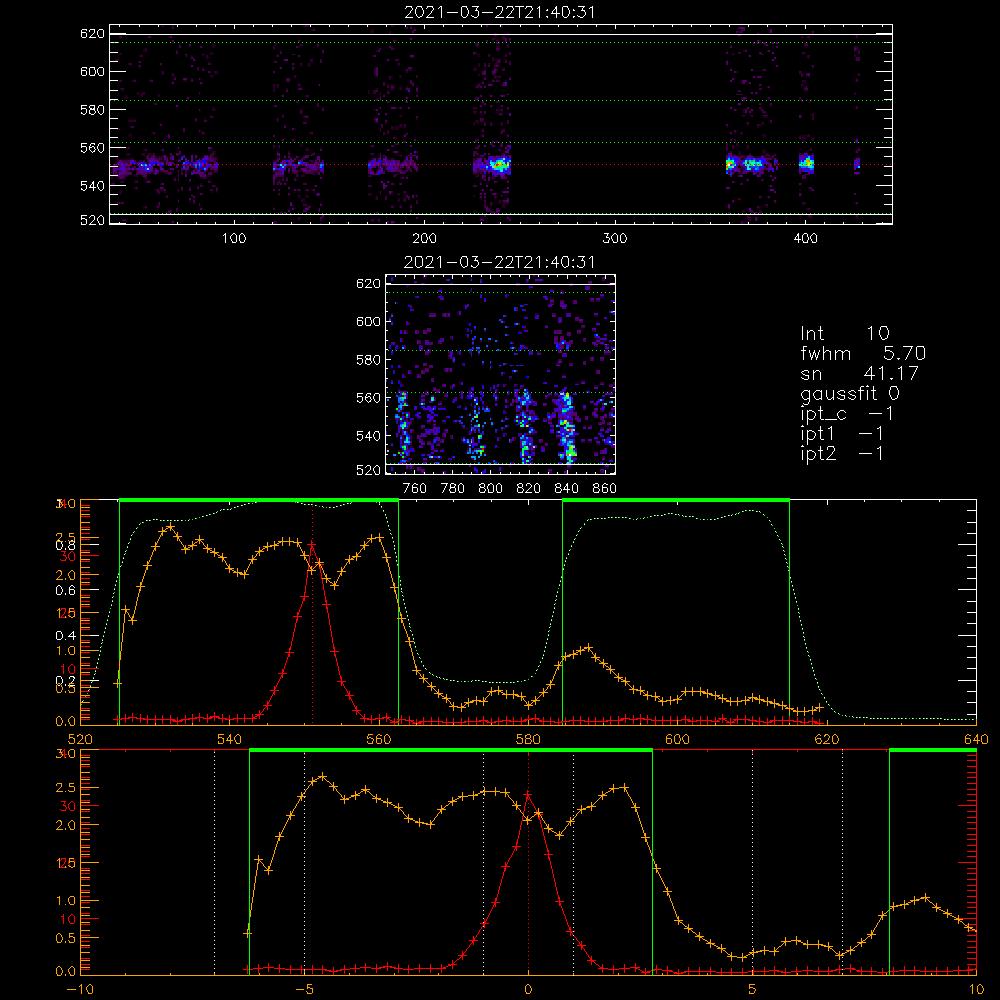The width and height of the screenshot is (1000, 1000).
Task: Click the '820' x-axis label of middle image
Action: [x=528, y=489]
